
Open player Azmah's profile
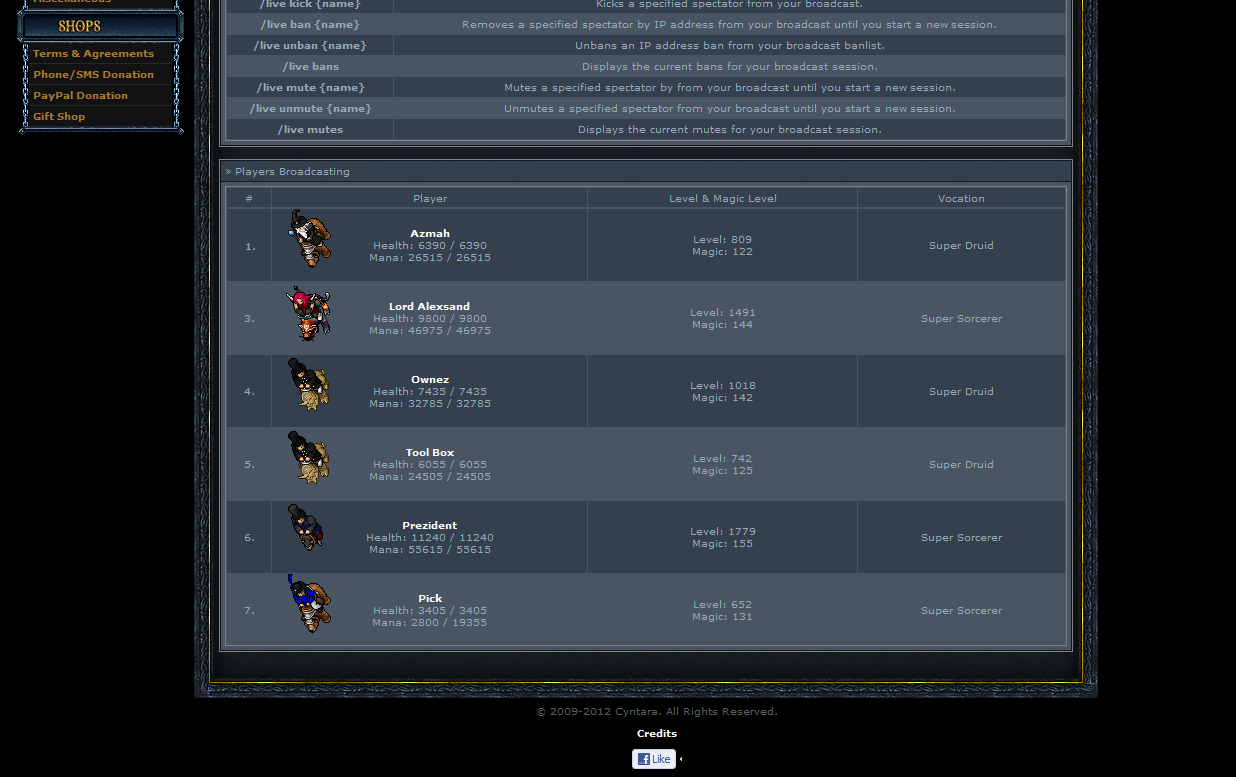tap(430, 234)
